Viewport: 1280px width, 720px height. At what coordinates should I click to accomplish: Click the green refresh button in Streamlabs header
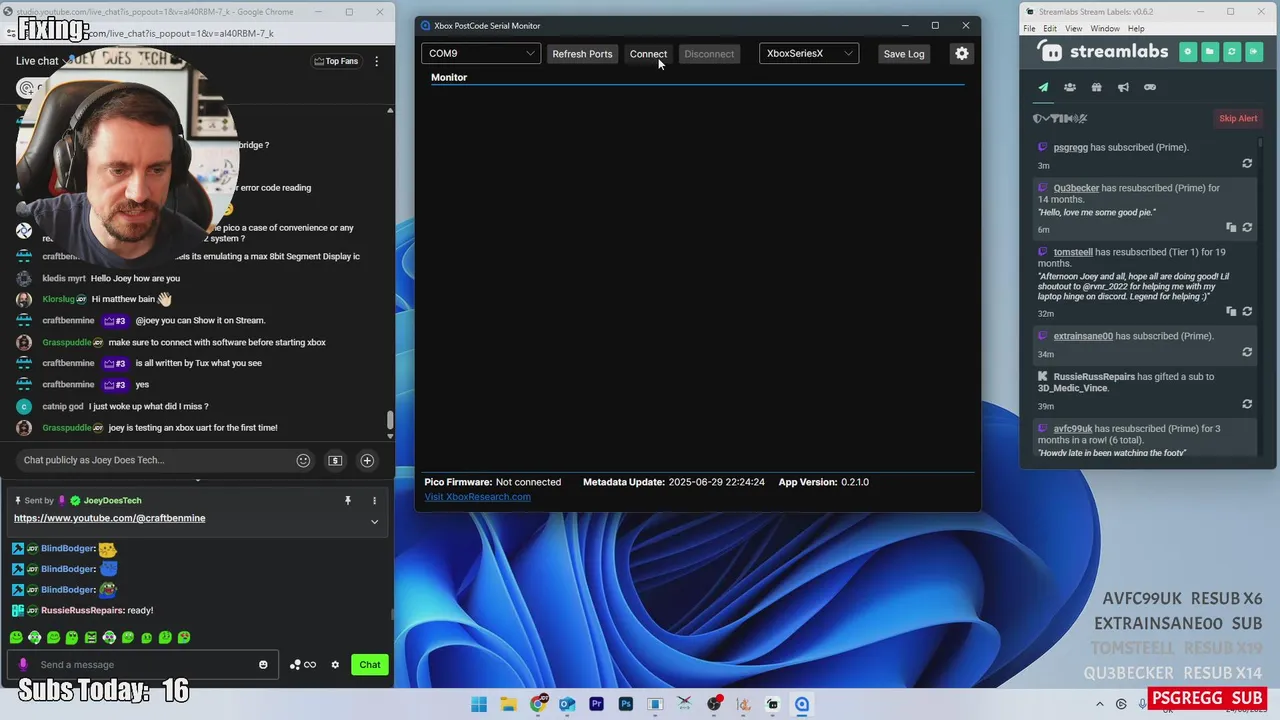[1231, 51]
